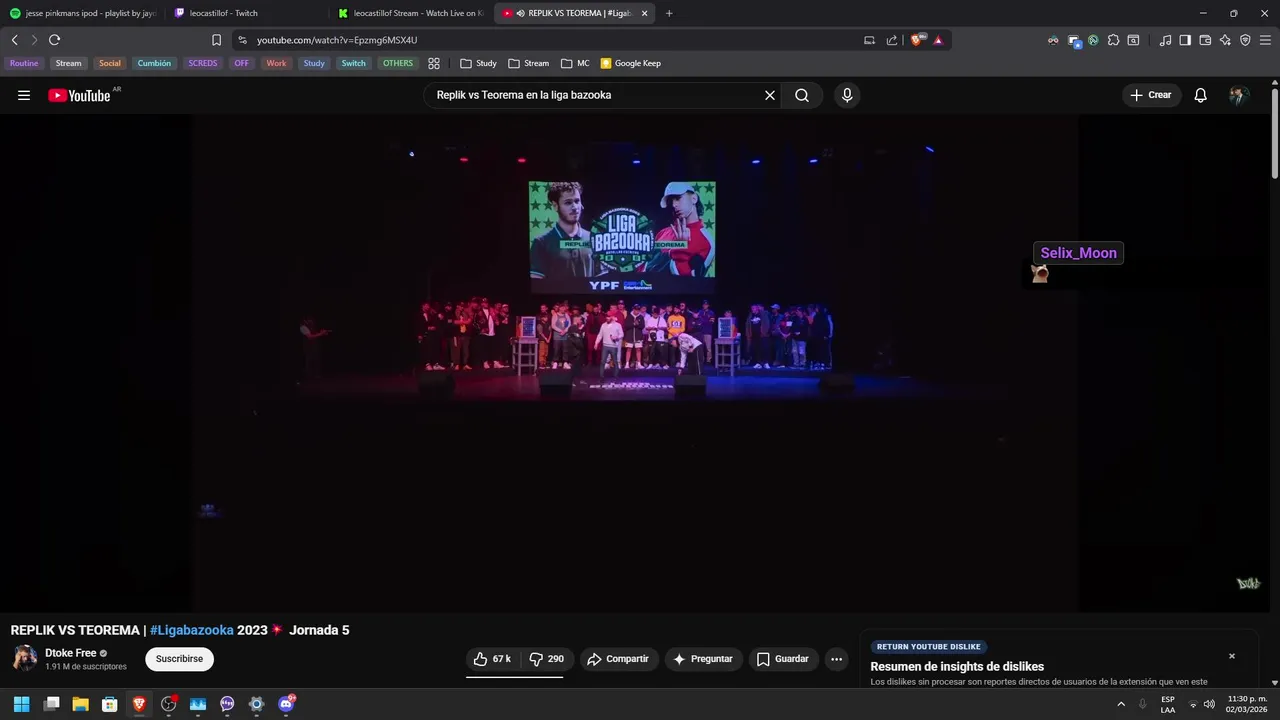Open the Brave Wallet icon
1280x720 pixels.
(1205, 40)
